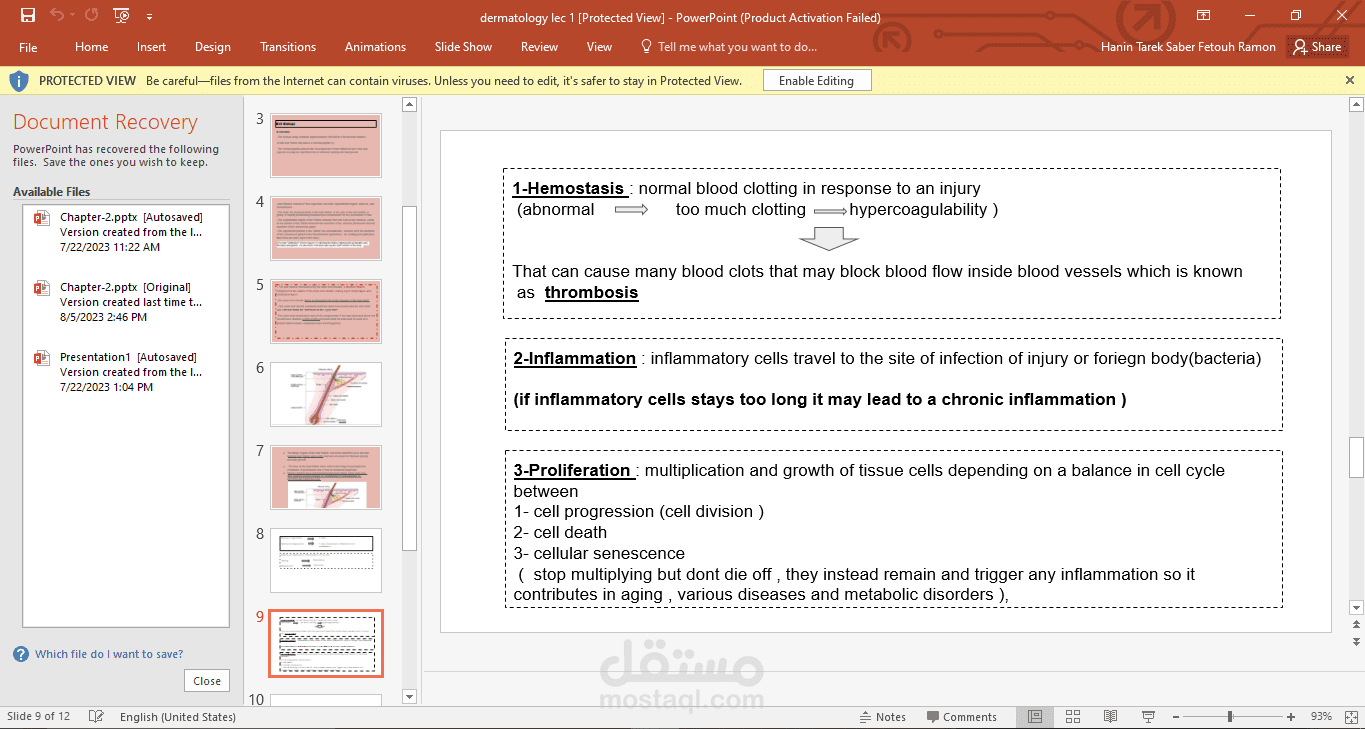
Task: Select Chapter-2.pptx [Autosaved] recovered file
Action: (126, 232)
